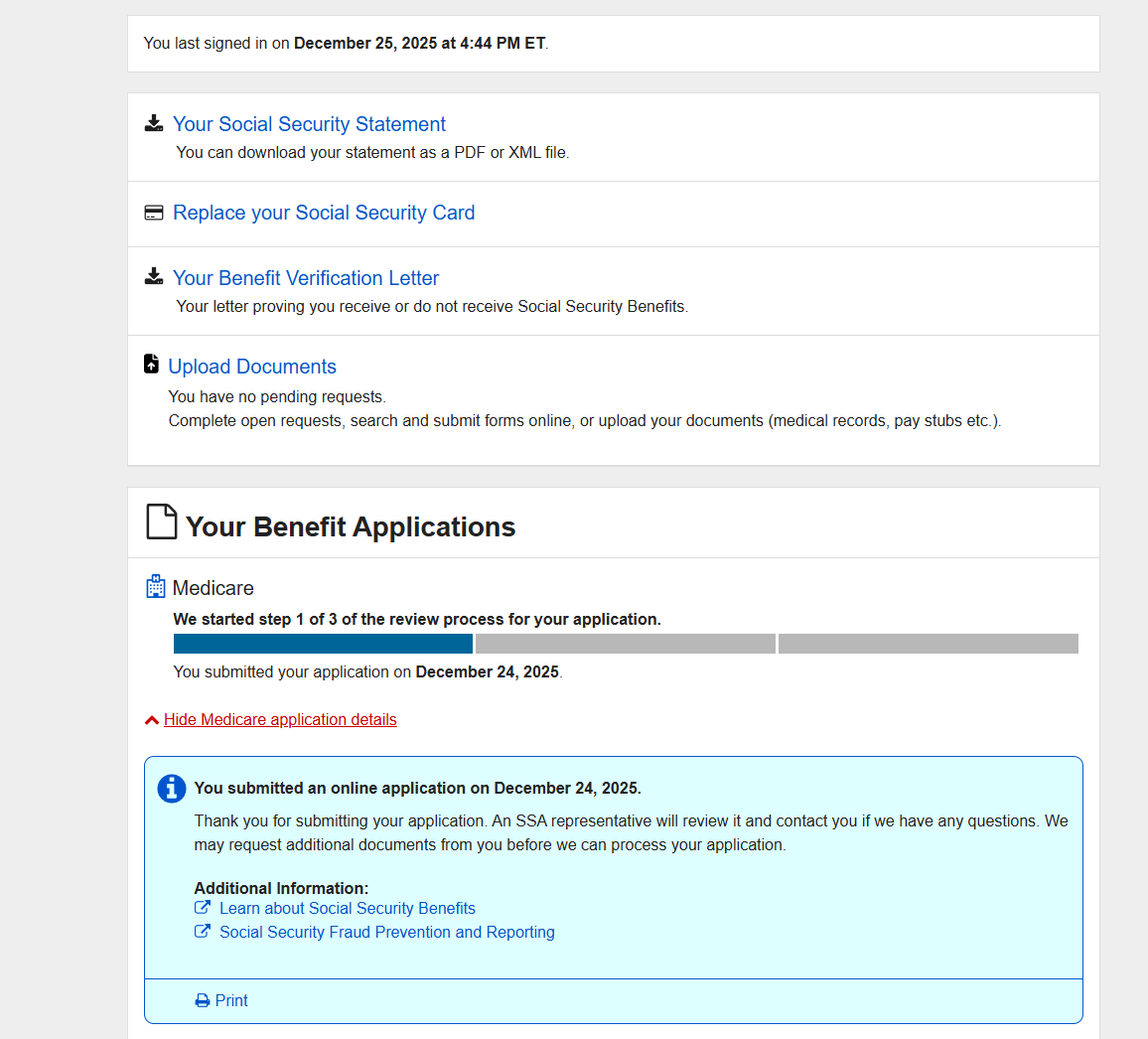
Task: Click the file upload icon beside Upload Documents
Action: (152, 365)
